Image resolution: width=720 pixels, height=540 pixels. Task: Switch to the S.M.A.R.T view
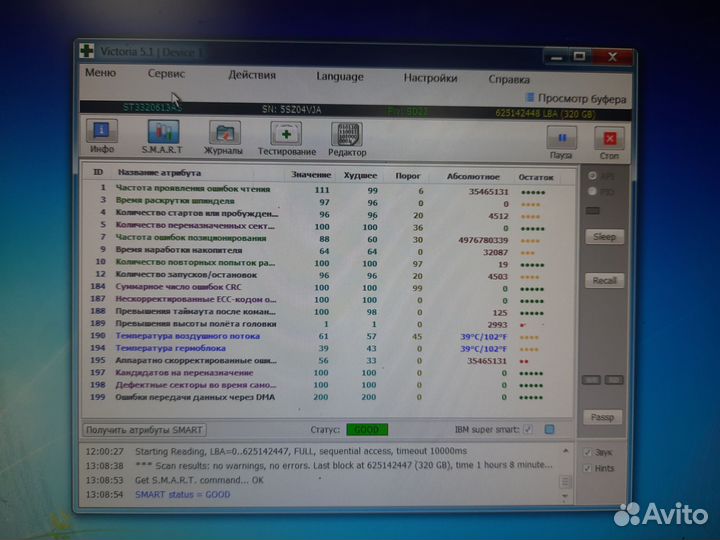pyautogui.click(x=163, y=135)
